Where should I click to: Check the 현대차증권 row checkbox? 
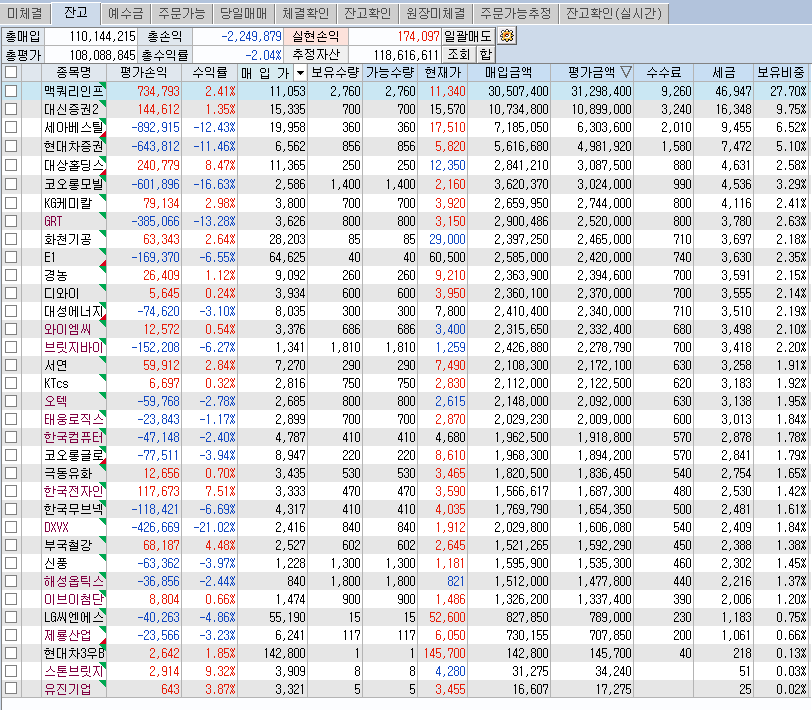(11, 147)
